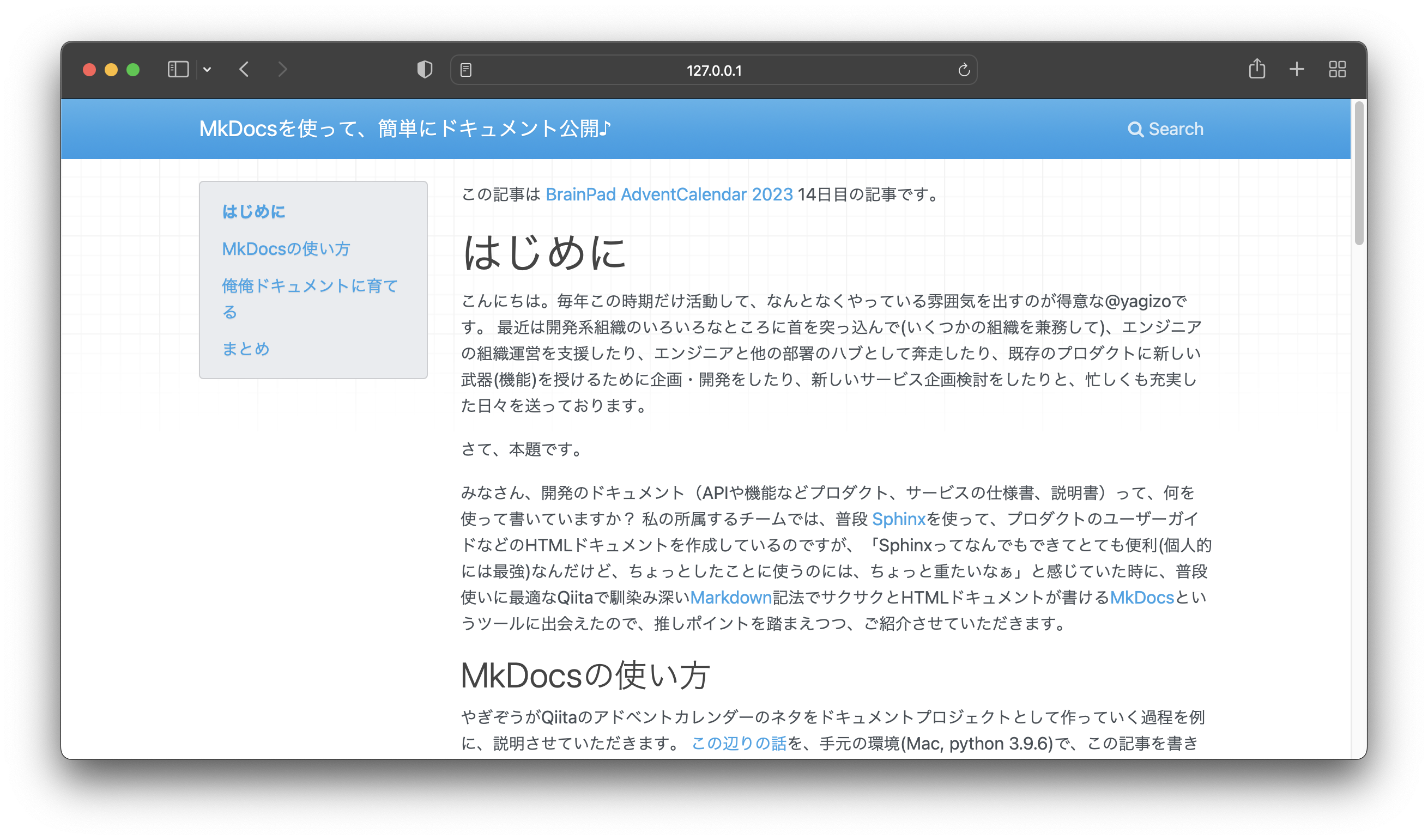Image resolution: width=1428 pixels, height=840 pixels.
Task: Select はじめに in the sidebar navigation
Action: point(254,211)
